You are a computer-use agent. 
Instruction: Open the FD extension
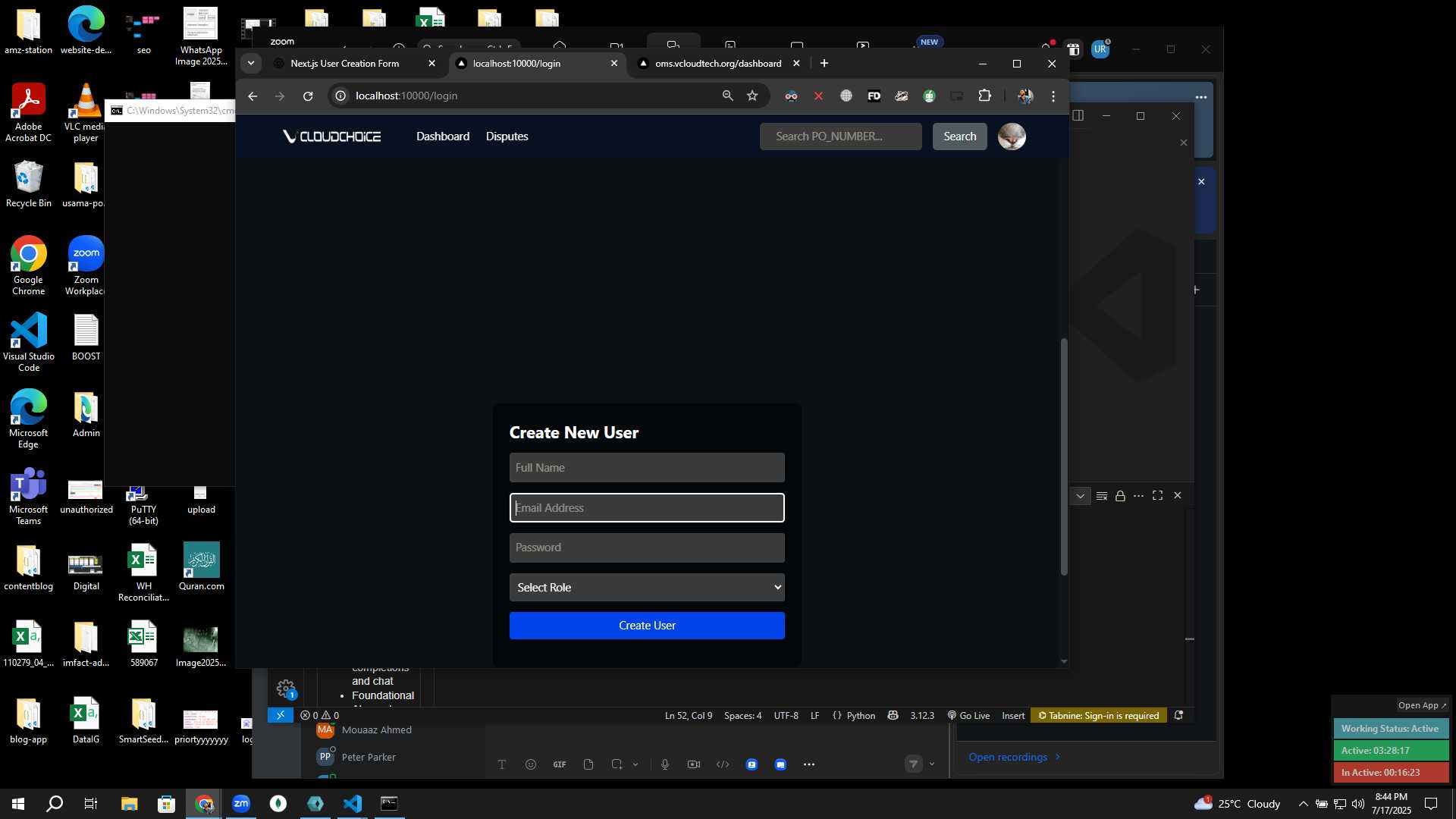pos(874,96)
